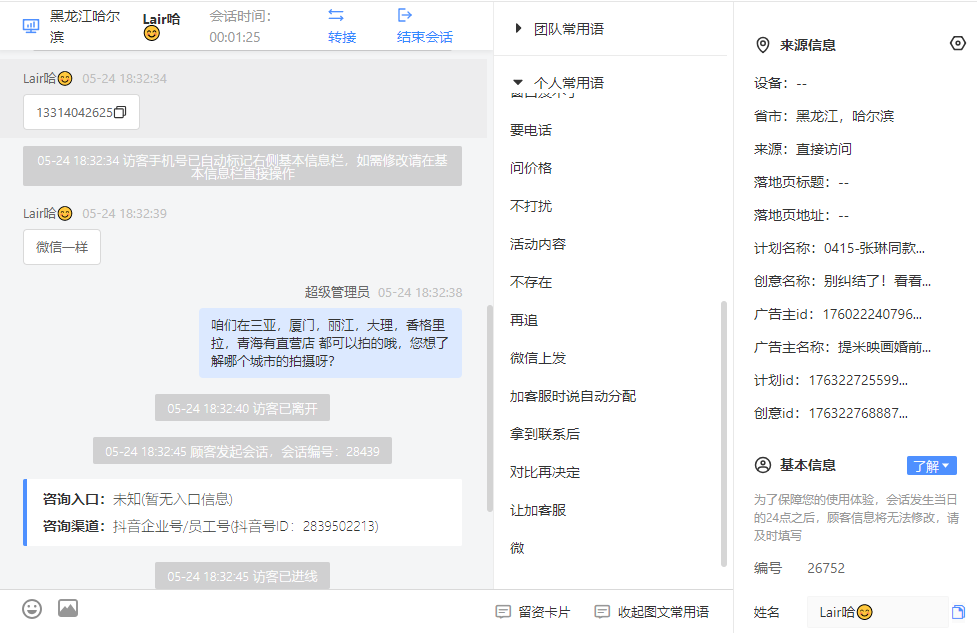Image resolution: width=977 pixels, height=633 pixels.
Task: Click the 创意id 176322768887 value
Action: tap(858, 414)
